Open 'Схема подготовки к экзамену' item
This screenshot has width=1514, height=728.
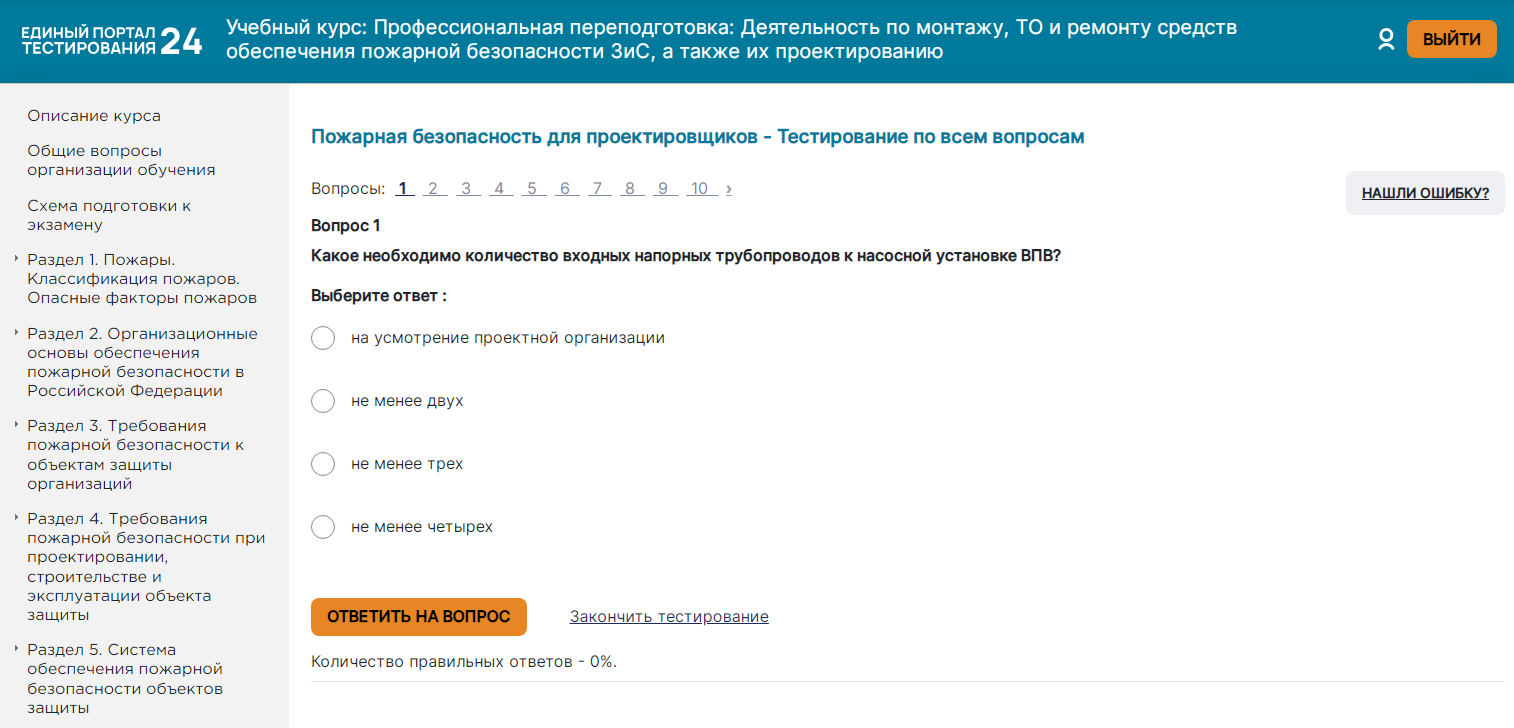pyautogui.click(x=109, y=215)
